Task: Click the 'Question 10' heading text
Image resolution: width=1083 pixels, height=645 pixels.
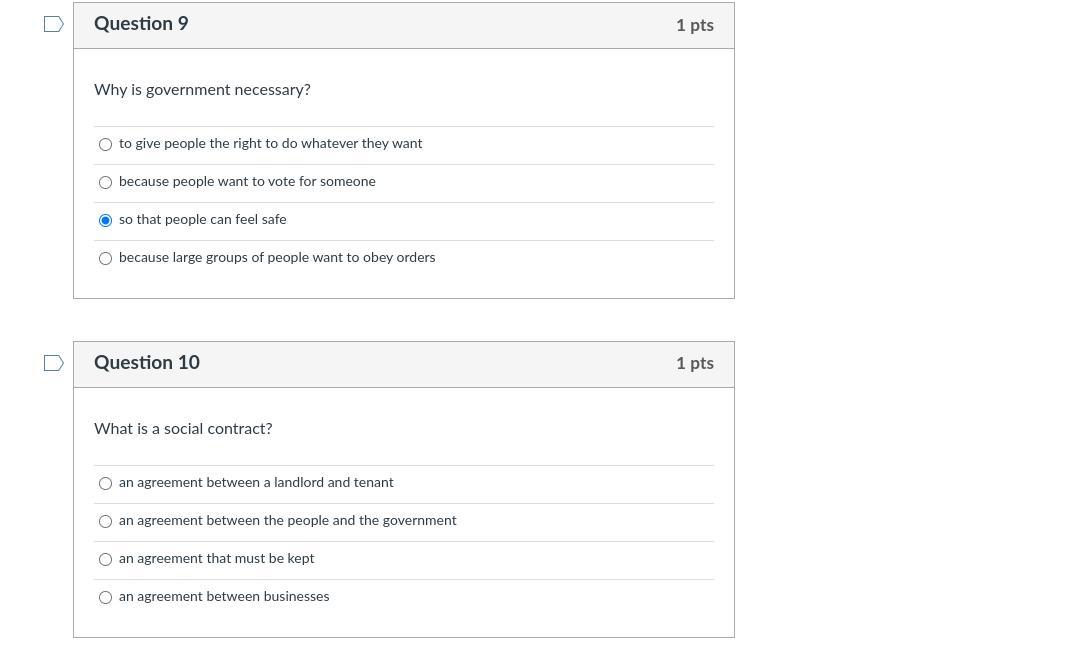Action: [x=146, y=363]
